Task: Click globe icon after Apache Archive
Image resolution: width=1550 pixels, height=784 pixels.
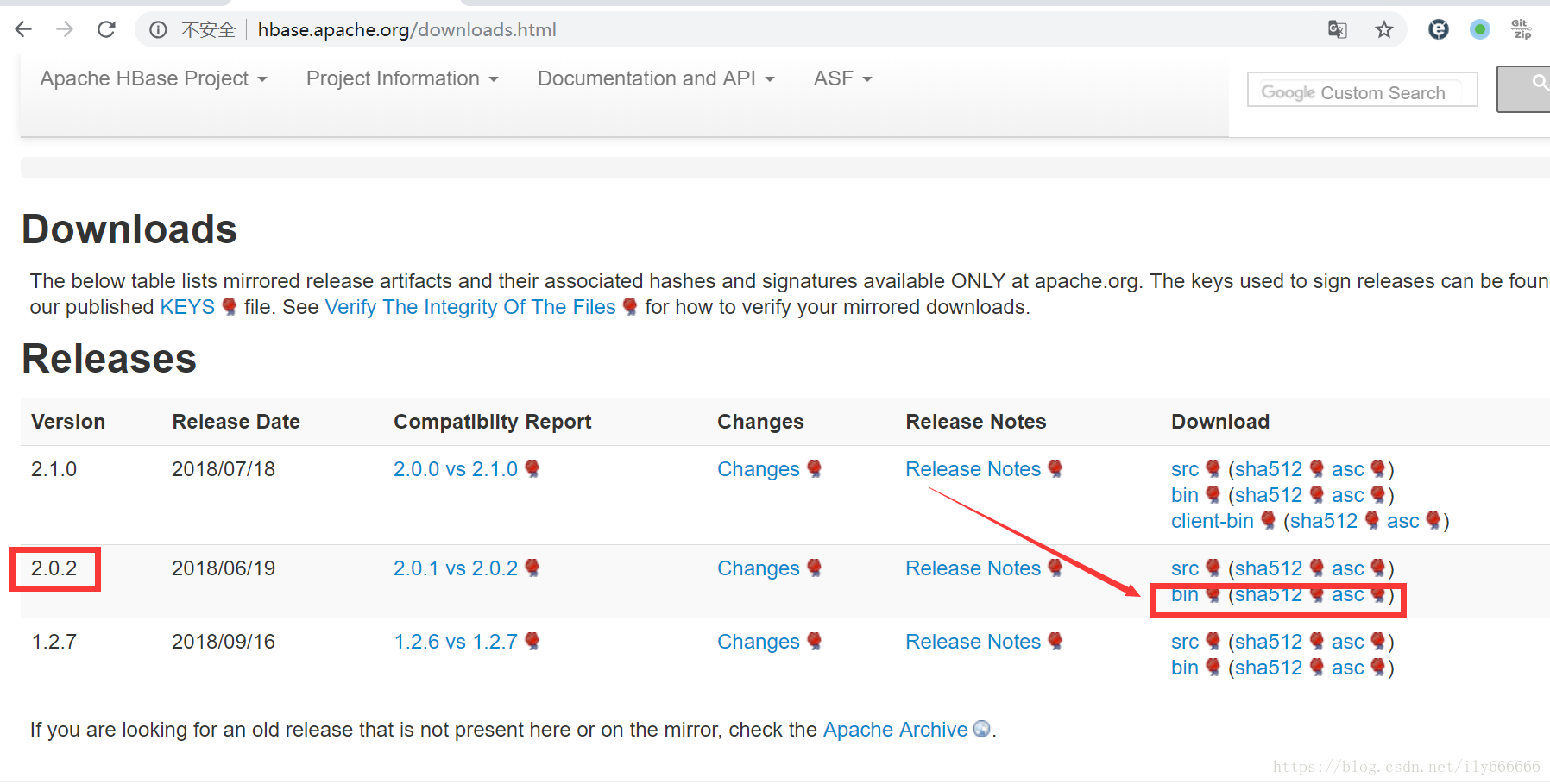Action: pyautogui.click(x=982, y=729)
